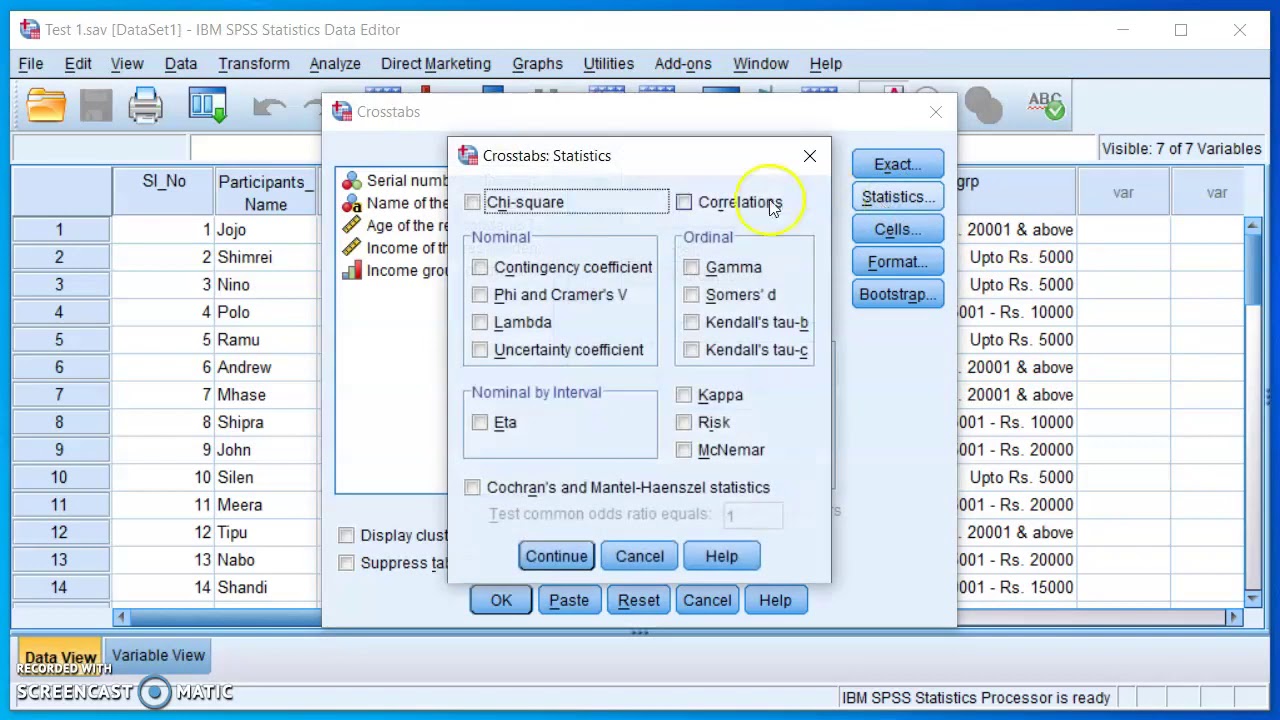The image size is (1280, 720).
Task: Click the Age of the respondent ruler icon
Action: pyautogui.click(x=351, y=226)
